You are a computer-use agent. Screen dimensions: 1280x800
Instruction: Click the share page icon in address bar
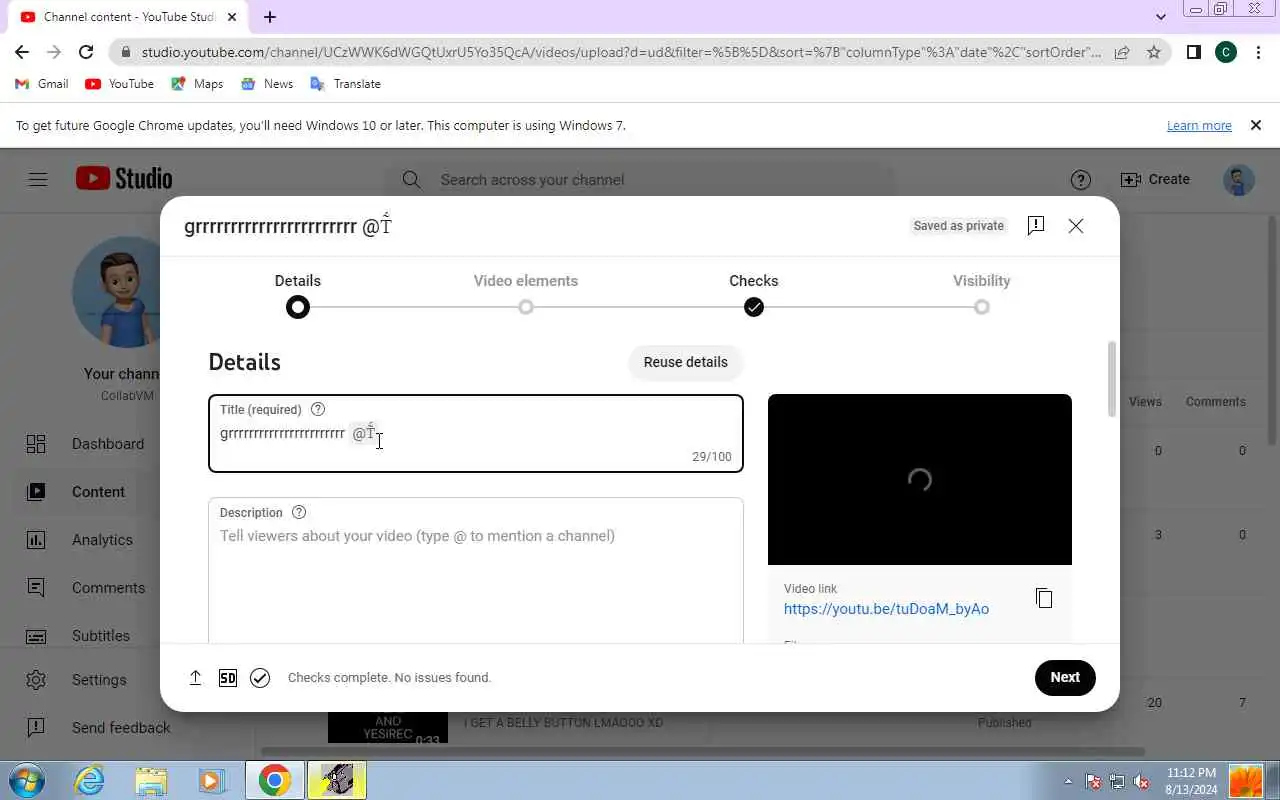pyautogui.click(x=1122, y=52)
